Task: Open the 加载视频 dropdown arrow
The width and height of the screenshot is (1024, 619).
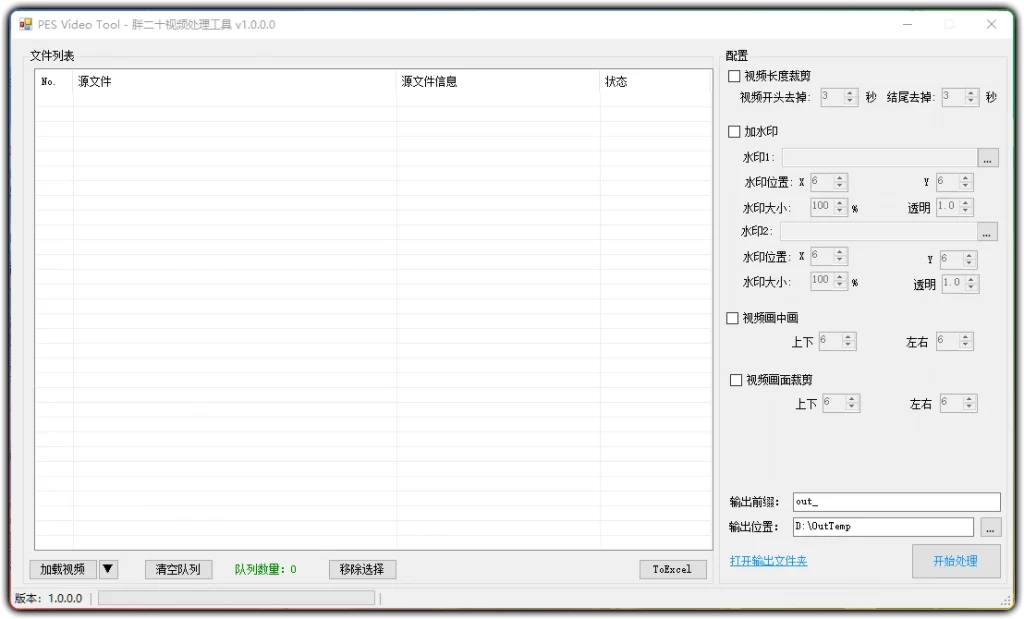Action: pos(108,568)
